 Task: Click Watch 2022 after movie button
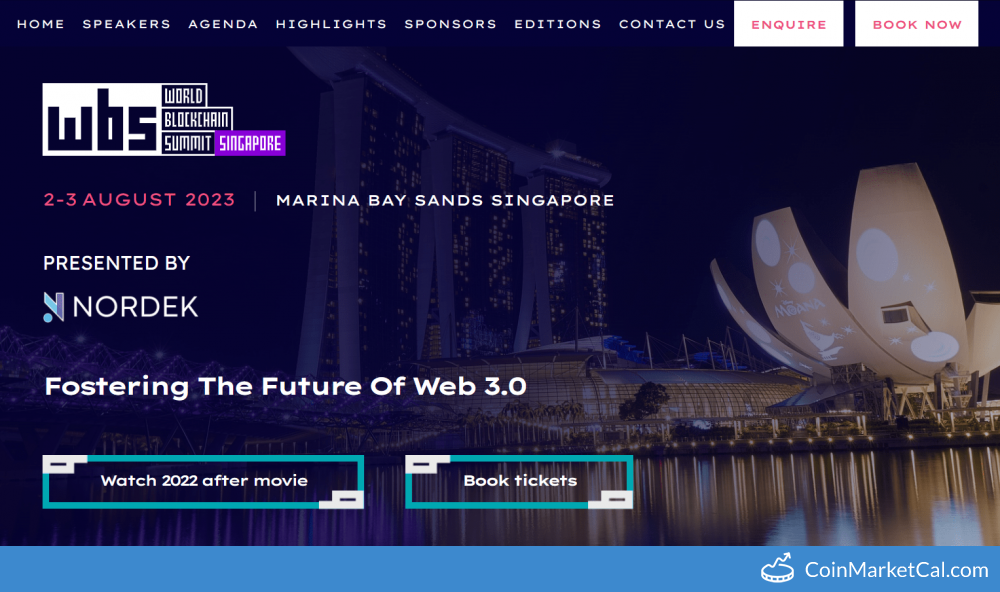[203, 482]
